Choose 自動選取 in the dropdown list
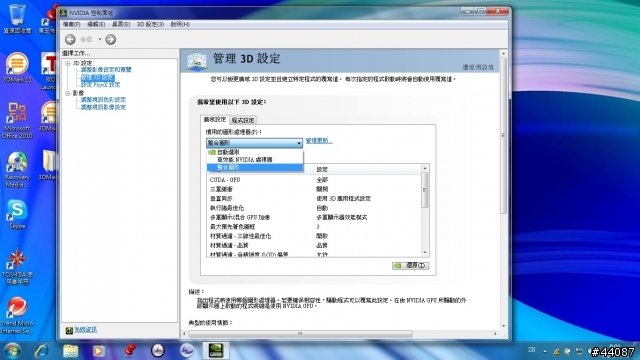The width and height of the screenshot is (640, 360). point(255,152)
